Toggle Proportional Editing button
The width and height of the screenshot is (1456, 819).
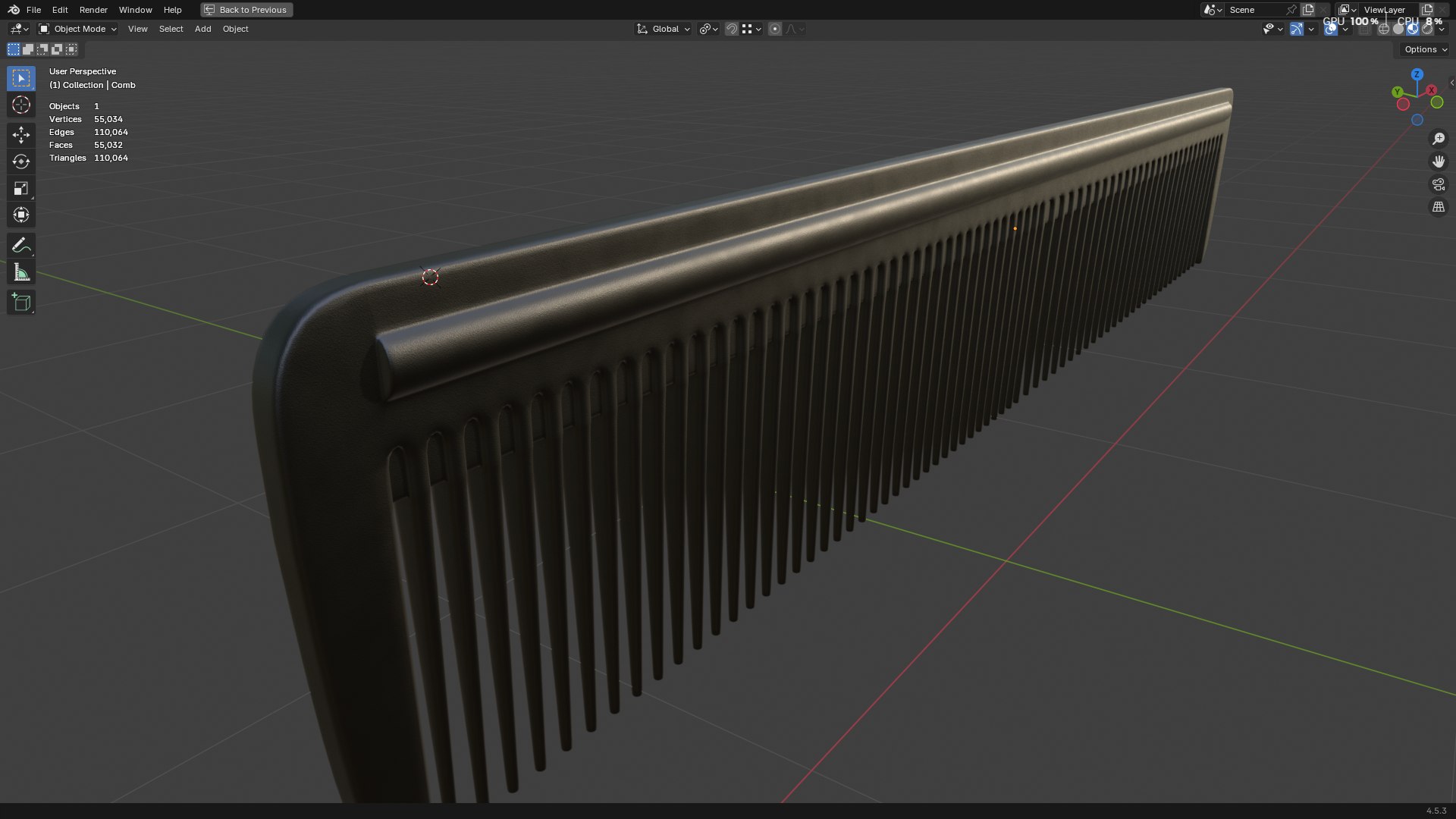click(x=774, y=29)
